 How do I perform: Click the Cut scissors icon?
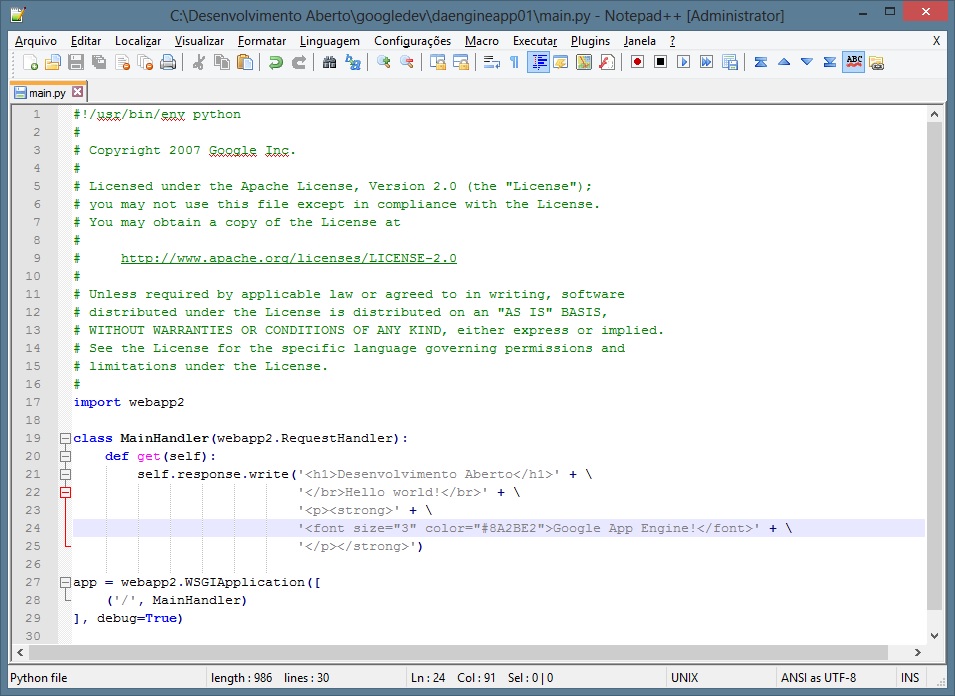[x=198, y=62]
